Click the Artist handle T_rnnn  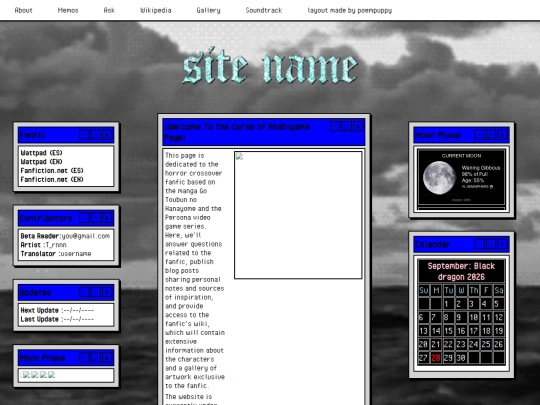click(x=56, y=245)
